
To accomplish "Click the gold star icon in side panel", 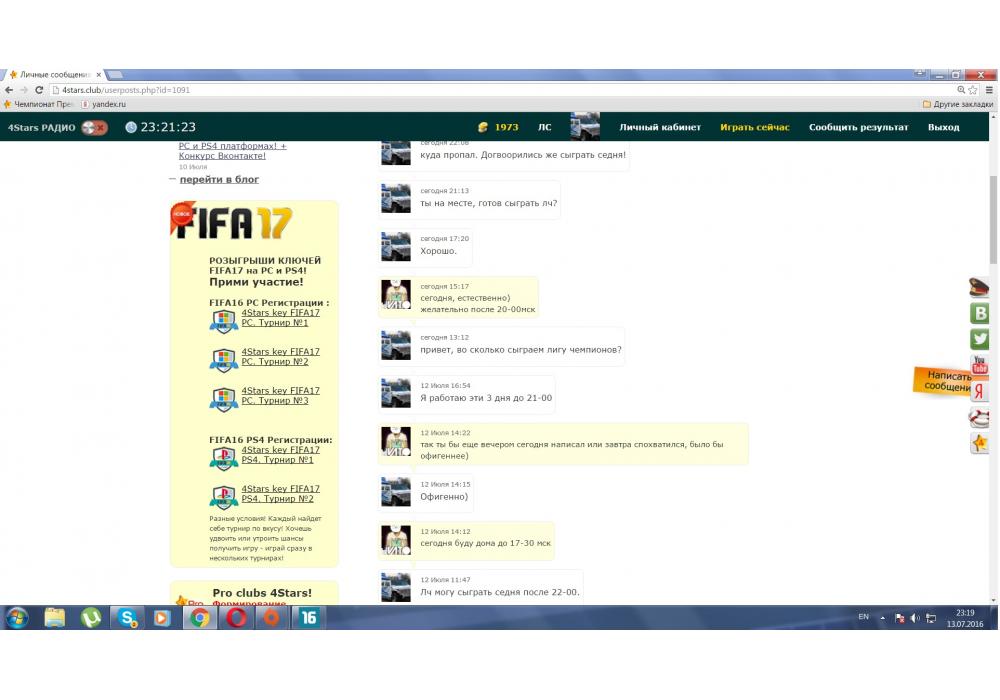I will tap(980, 443).
